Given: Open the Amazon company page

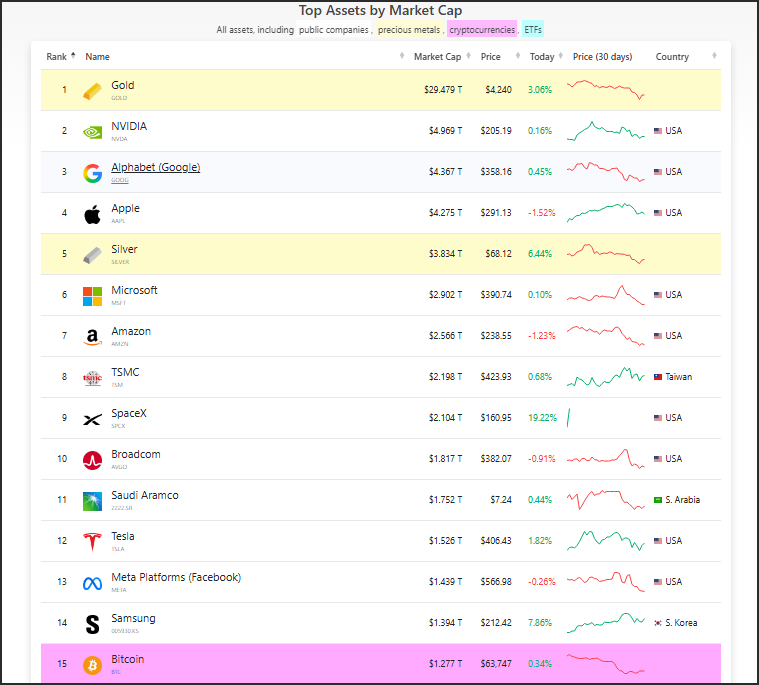Looking at the screenshot, I should (131, 331).
